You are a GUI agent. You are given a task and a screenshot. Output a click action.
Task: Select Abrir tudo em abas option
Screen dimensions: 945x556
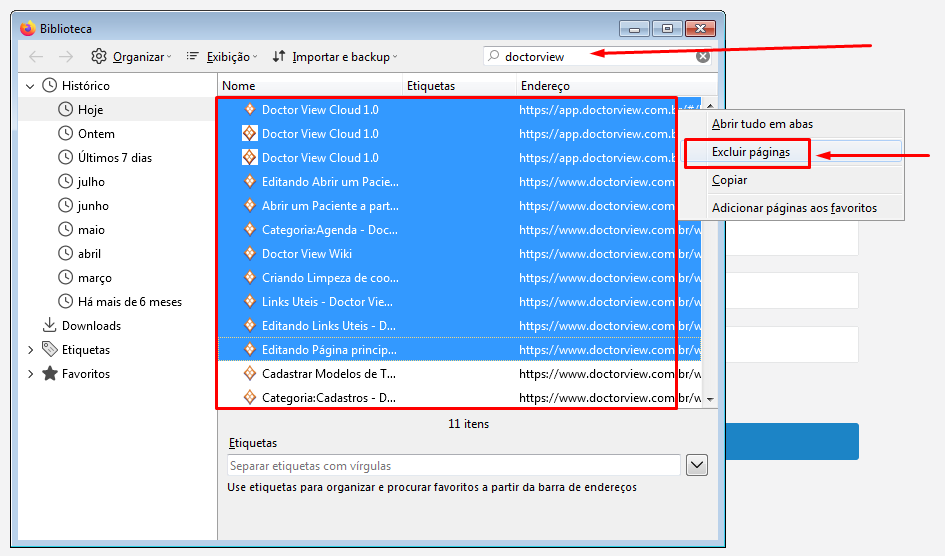(761, 124)
